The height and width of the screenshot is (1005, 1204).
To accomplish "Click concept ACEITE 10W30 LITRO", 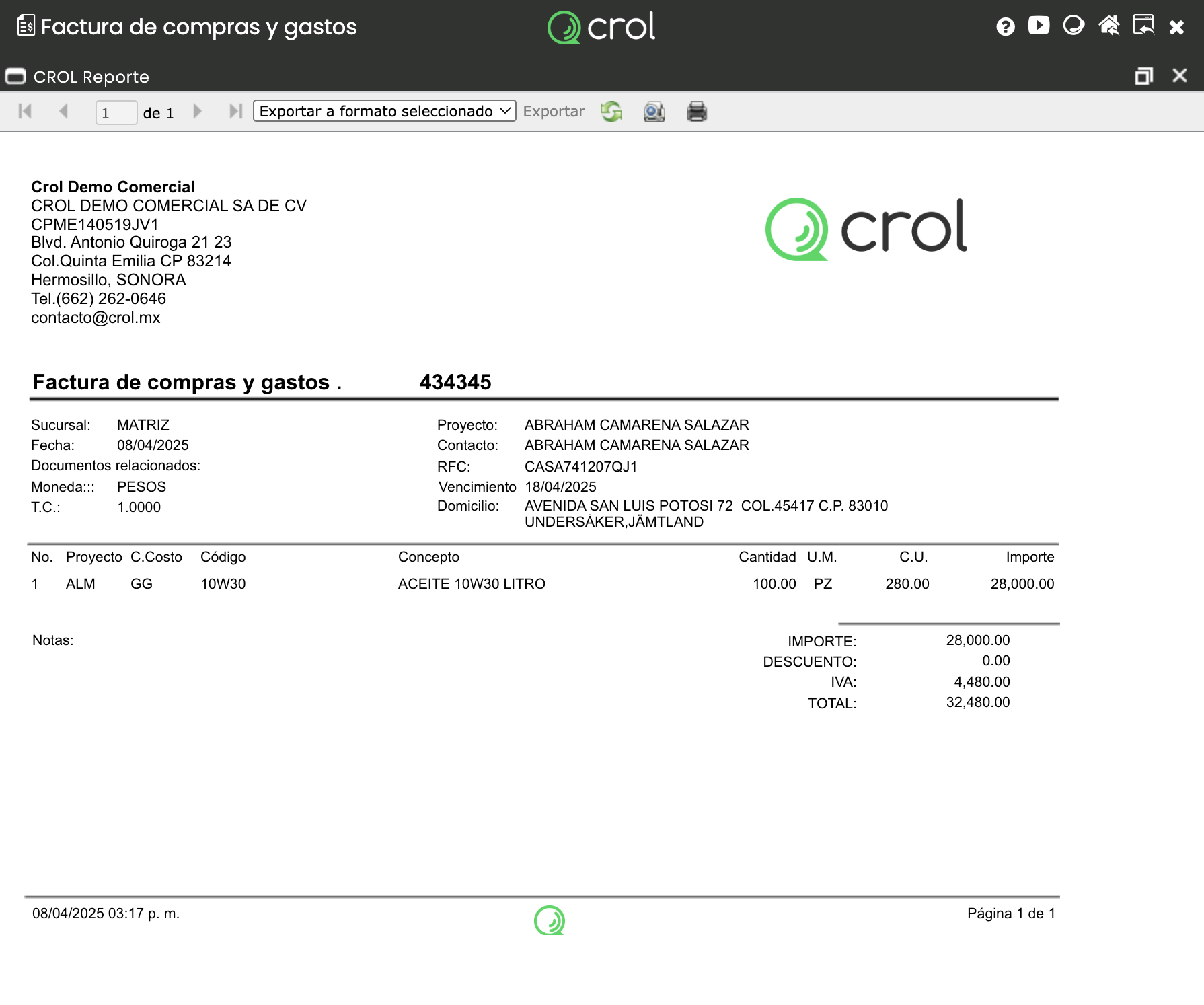I will pos(472,584).
